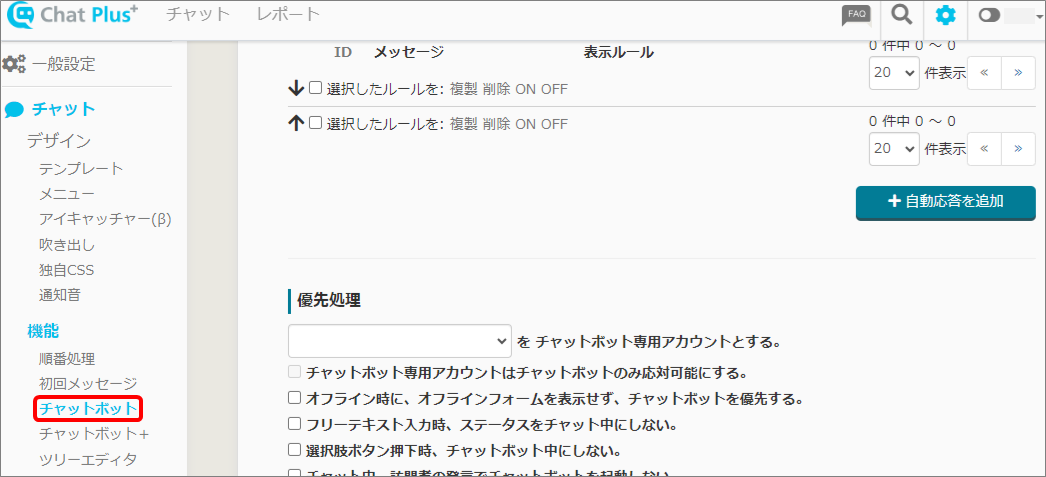Click the down arrow icon beside rule selection
Viewport: 1046px width, 477px height.
click(x=295, y=89)
